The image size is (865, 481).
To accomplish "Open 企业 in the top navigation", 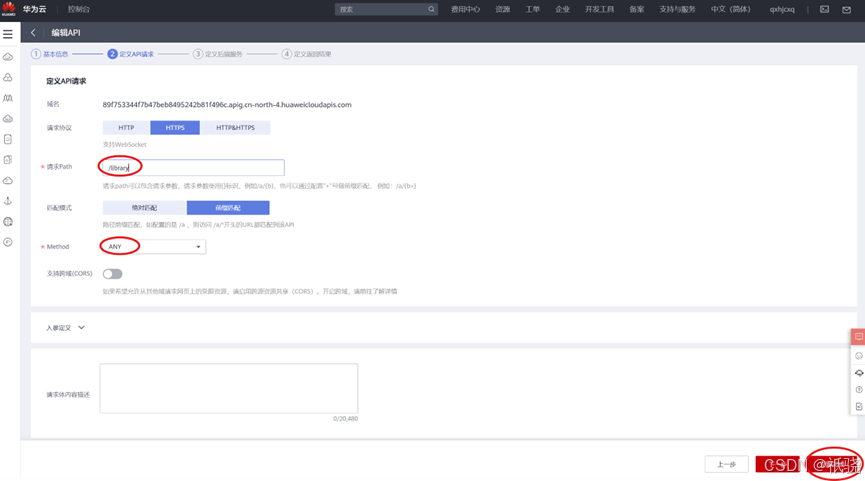I will tap(562, 9).
